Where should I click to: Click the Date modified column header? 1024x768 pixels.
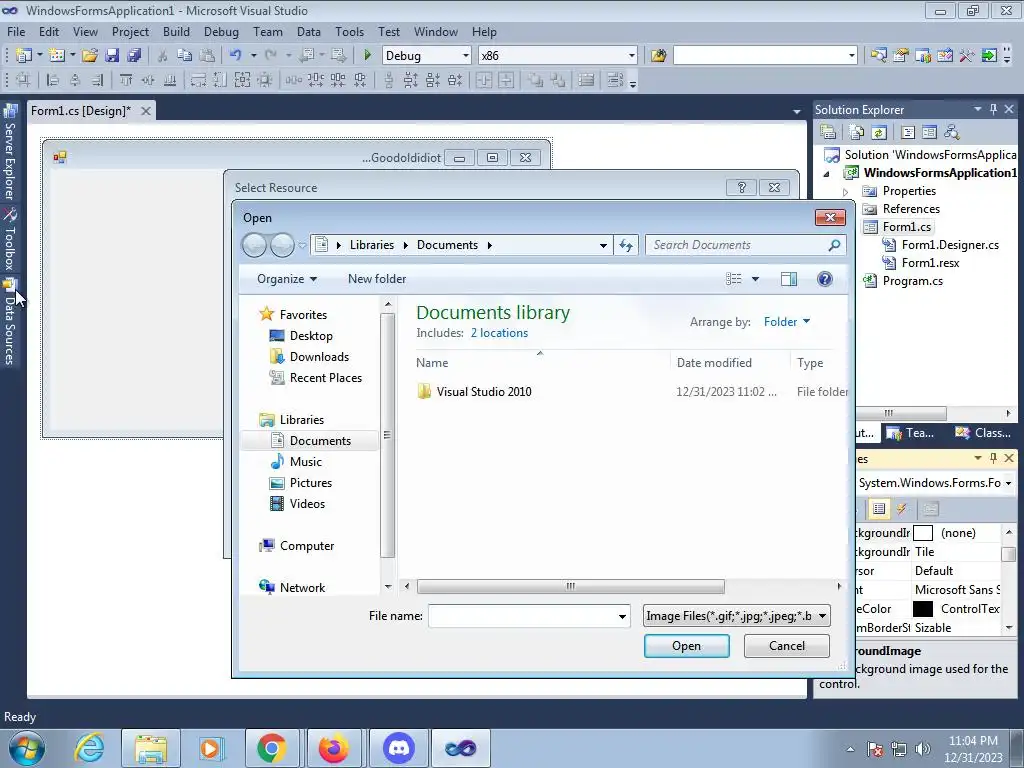(730, 362)
